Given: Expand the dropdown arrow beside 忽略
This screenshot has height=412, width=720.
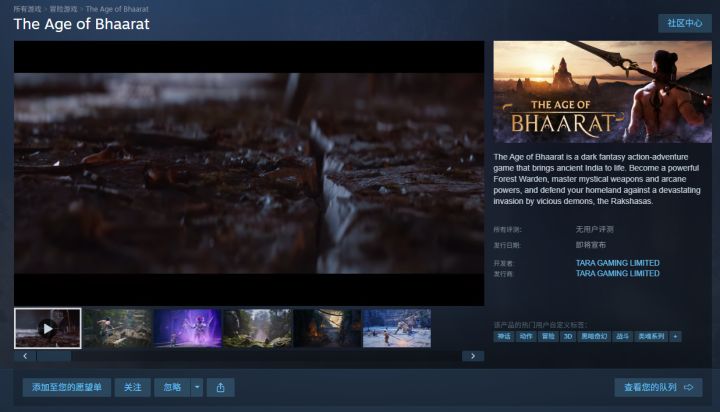Looking at the screenshot, I should click(197, 387).
